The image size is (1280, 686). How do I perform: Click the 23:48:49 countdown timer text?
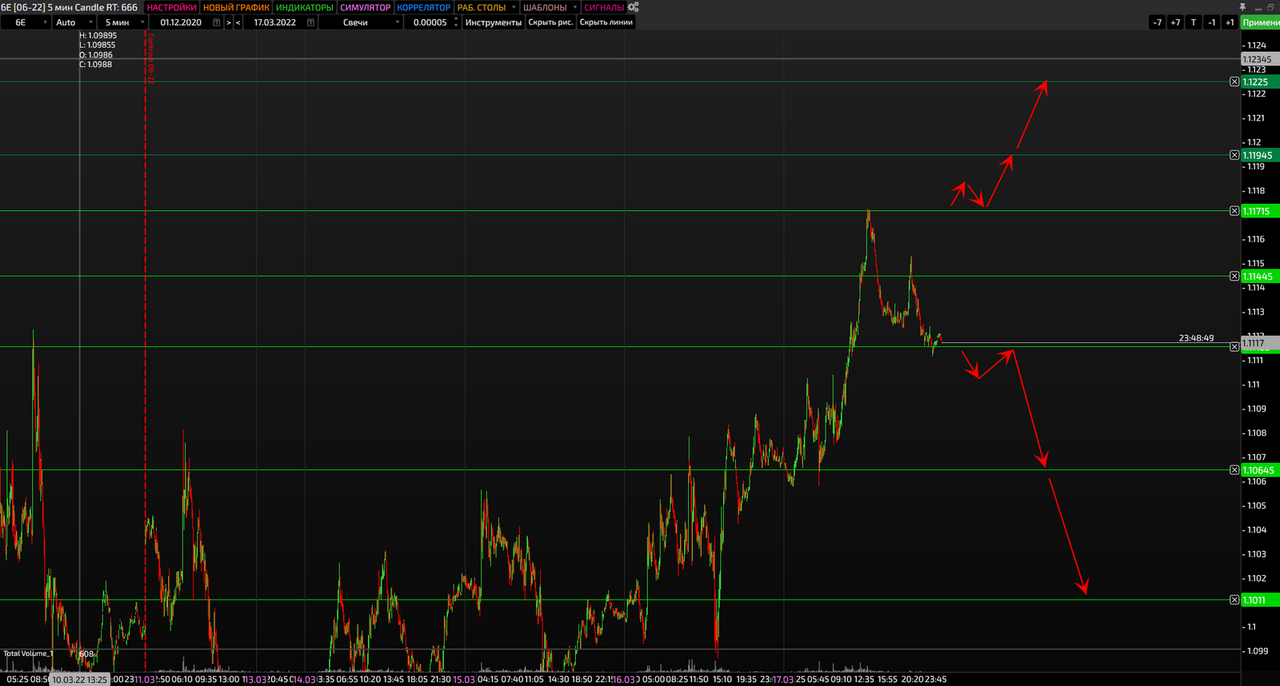tap(1196, 338)
